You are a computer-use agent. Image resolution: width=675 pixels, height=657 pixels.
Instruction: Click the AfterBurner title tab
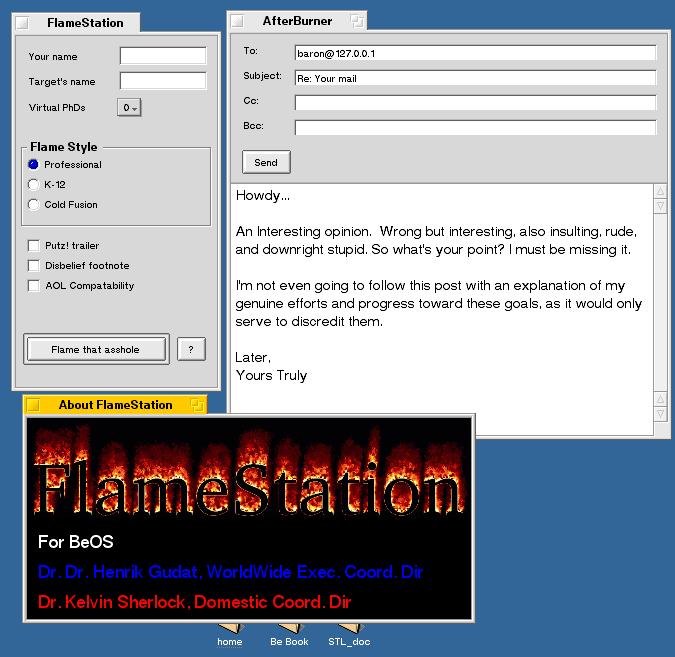click(x=297, y=21)
